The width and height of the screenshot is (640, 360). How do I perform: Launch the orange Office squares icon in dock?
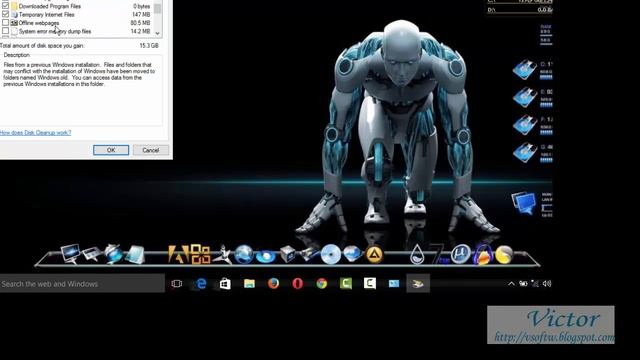(x=200, y=254)
